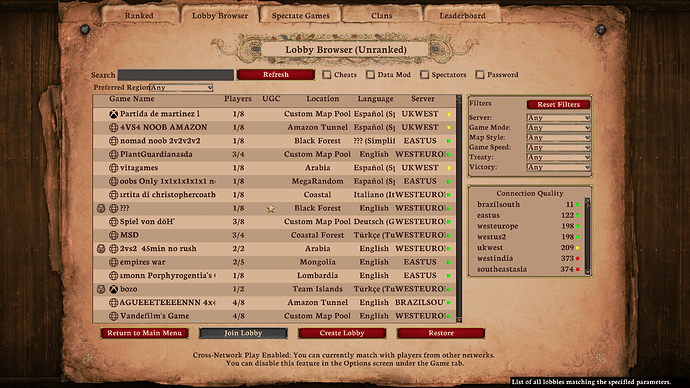Open the Leaderboard tab
This screenshot has width=690, height=388.
click(x=462, y=15)
